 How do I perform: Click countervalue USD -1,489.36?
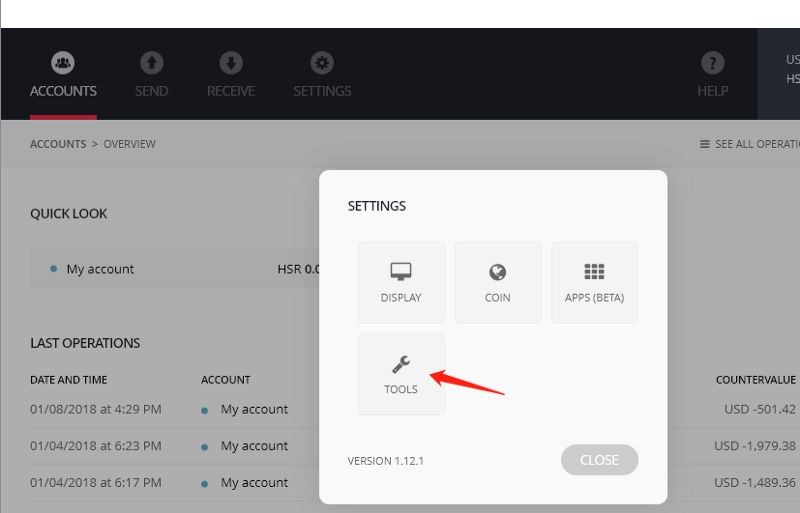755,483
